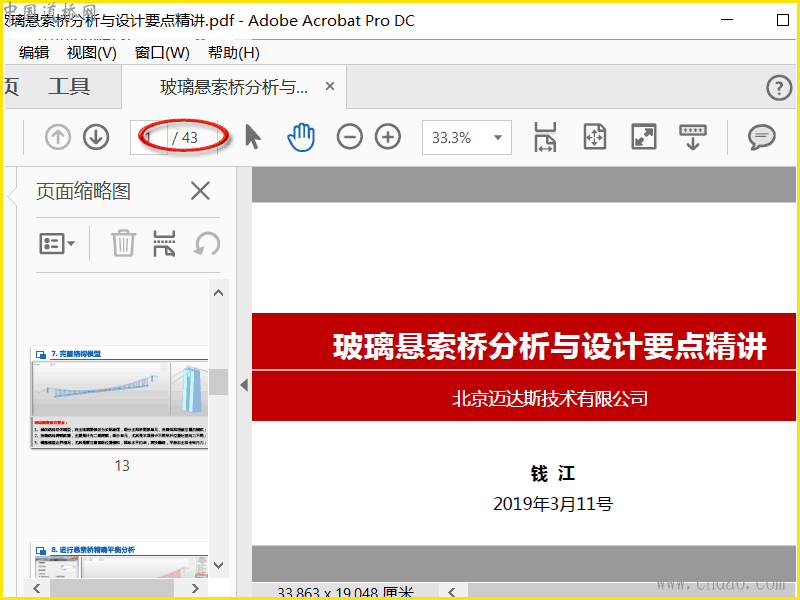Click the page number input field
Image resolution: width=800 pixels, height=600 pixels.
[x=148, y=137]
